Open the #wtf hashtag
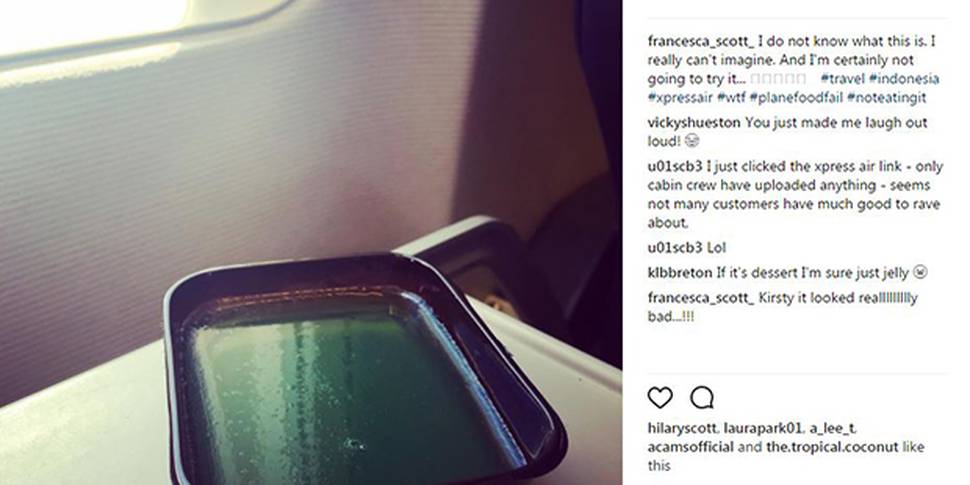 731,97
